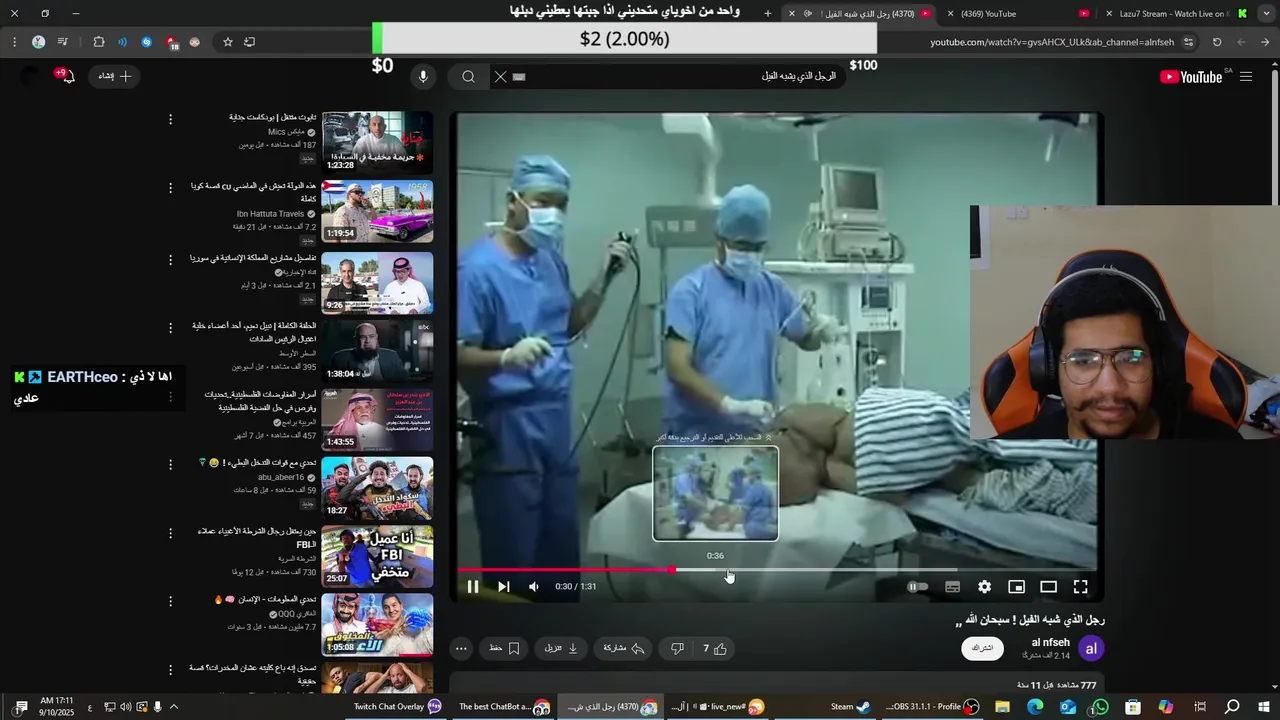1280x720 pixels.
Task: Open the player settings gear
Action: [984, 587]
